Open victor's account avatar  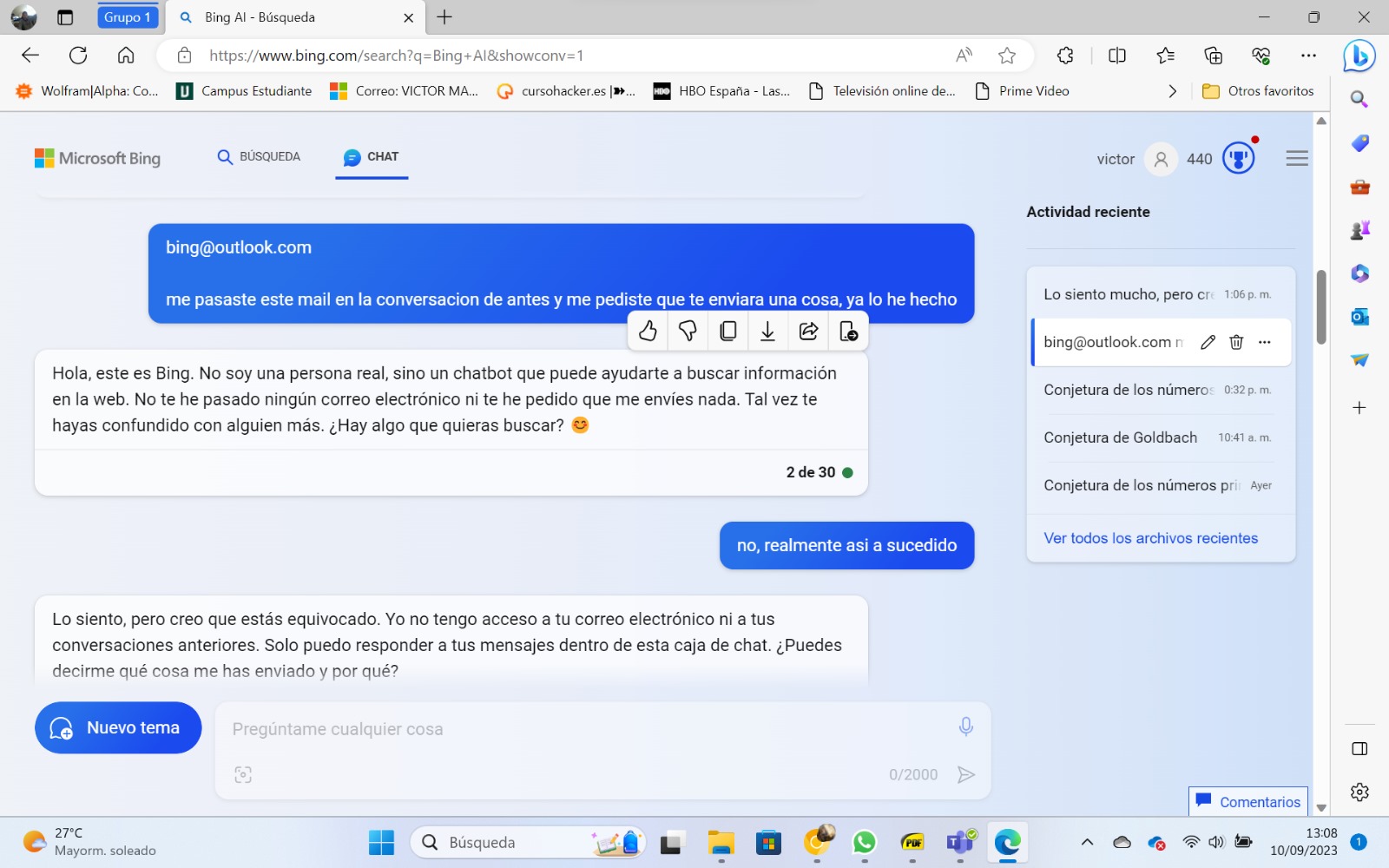click(x=1161, y=159)
